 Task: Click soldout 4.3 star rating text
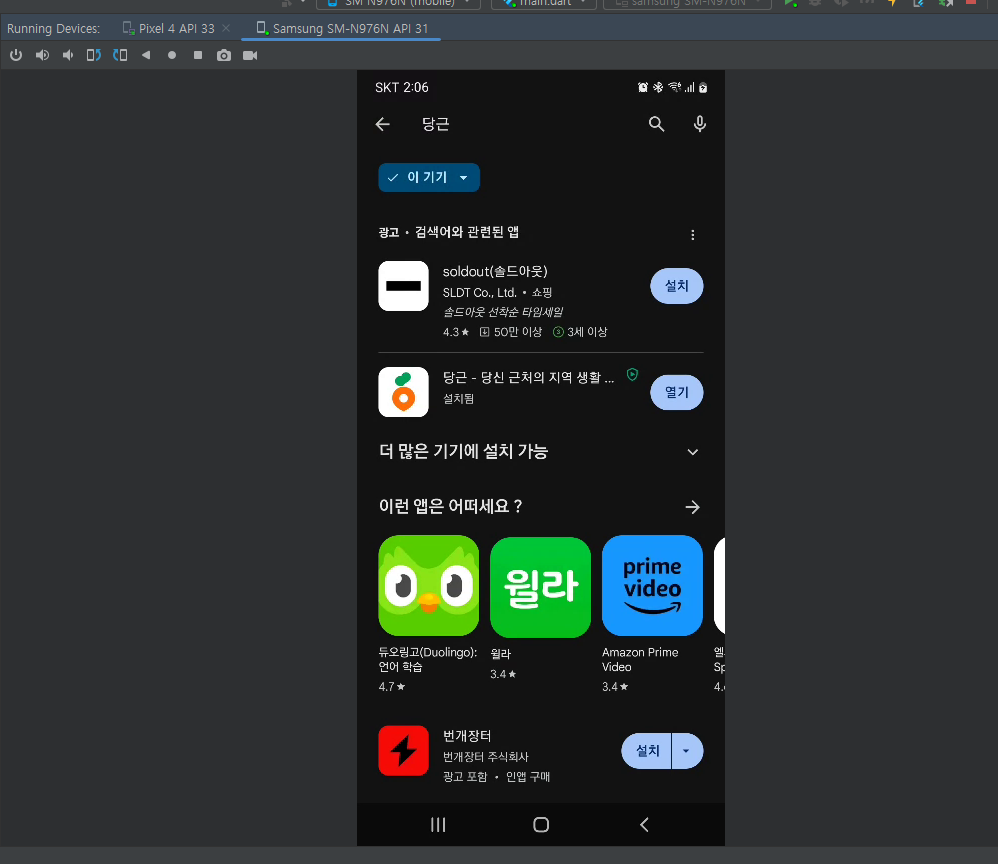coord(456,332)
